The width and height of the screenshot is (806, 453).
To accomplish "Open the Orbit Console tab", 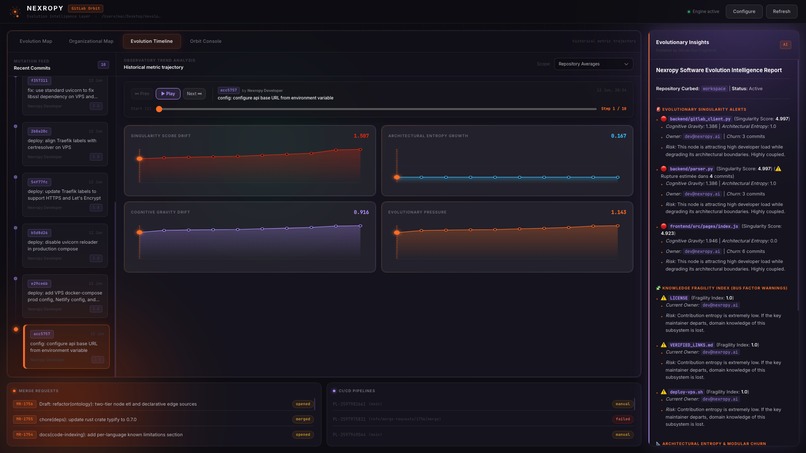I will pyautogui.click(x=206, y=41).
